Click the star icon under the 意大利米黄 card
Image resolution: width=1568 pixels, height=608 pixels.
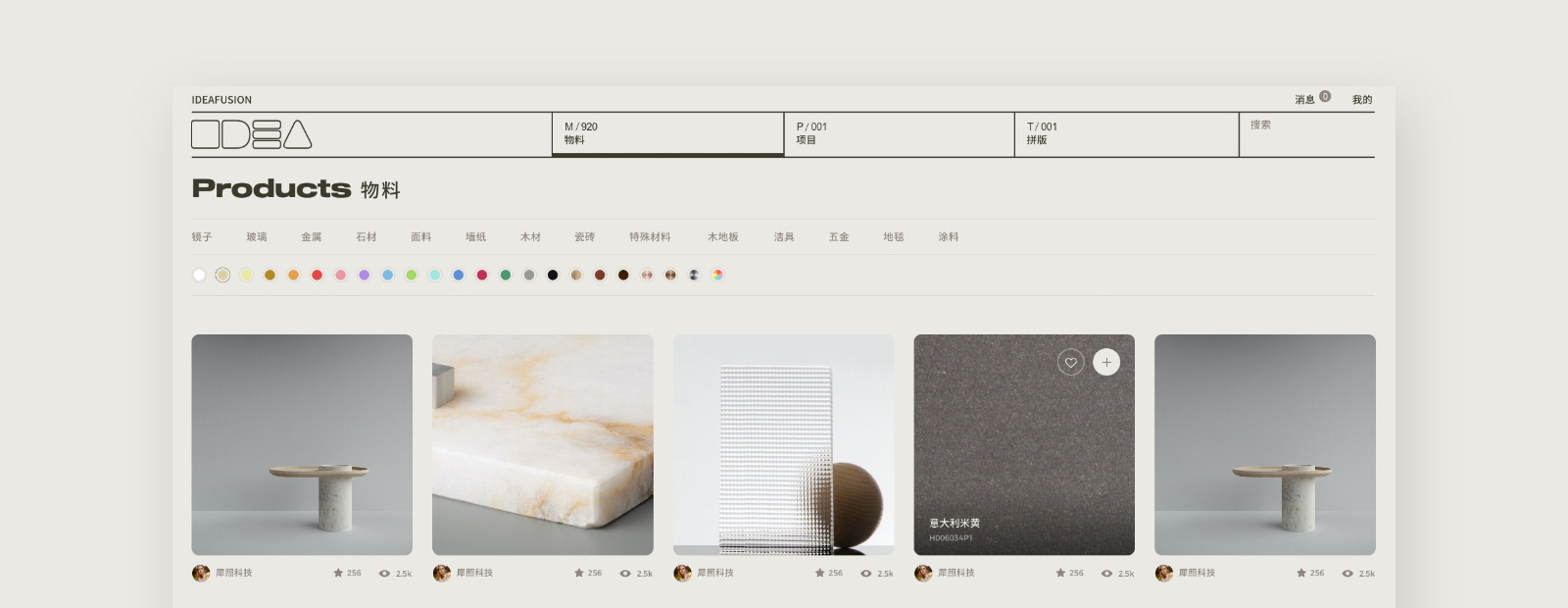pyautogui.click(x=1060, y=573)
